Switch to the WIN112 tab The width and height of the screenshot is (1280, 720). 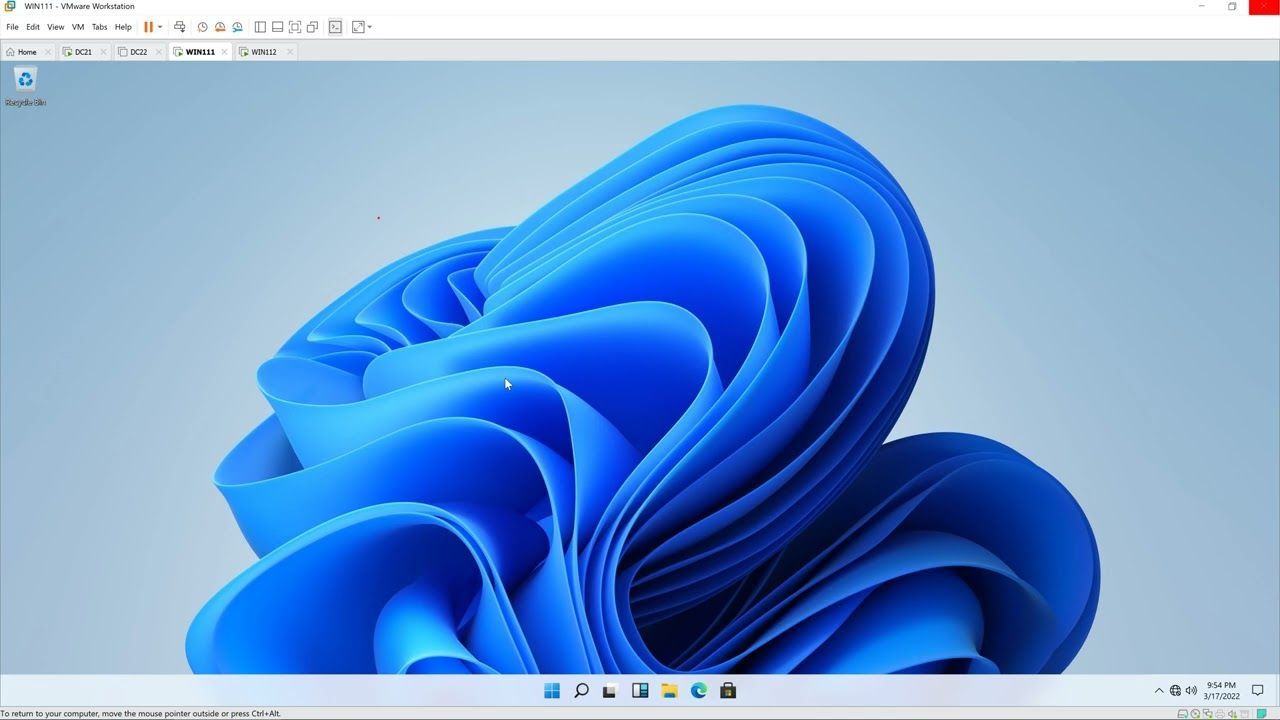[x=262, y=52]
